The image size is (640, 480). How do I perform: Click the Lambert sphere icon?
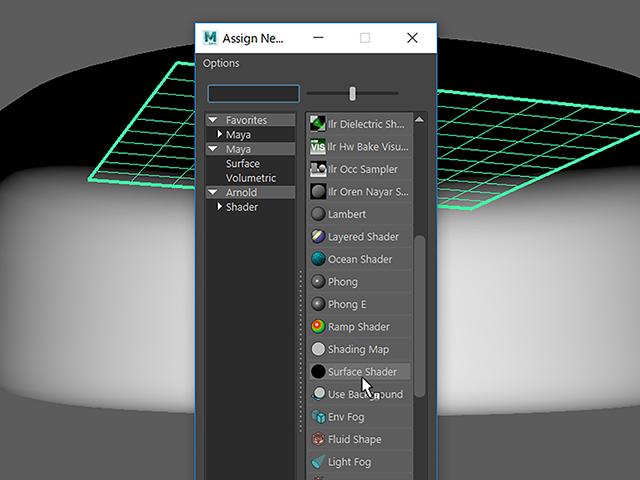[x=318, y=214]
